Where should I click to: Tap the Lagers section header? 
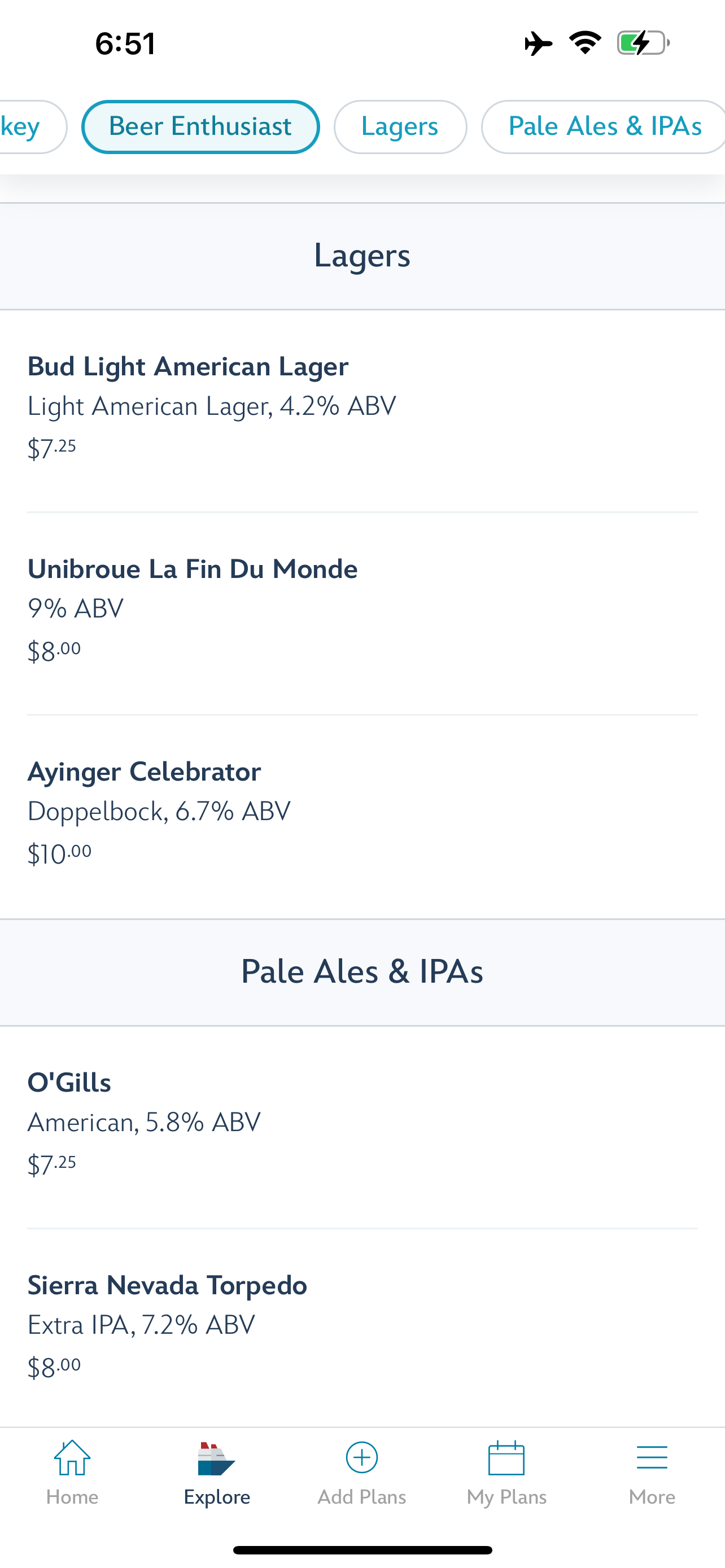pos(362,256)
